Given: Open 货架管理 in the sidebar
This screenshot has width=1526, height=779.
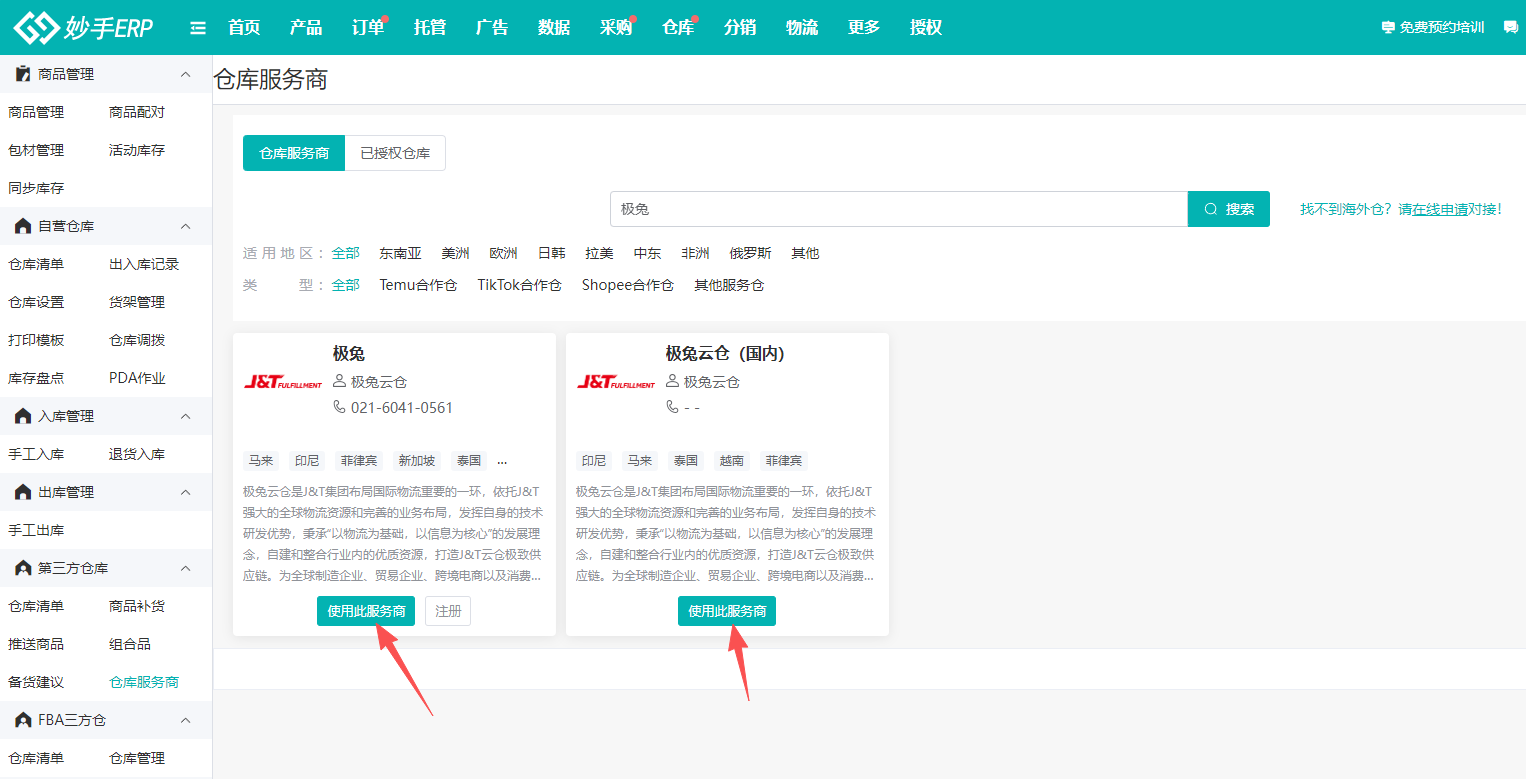Looking at the screenshot, I should 137,302.
